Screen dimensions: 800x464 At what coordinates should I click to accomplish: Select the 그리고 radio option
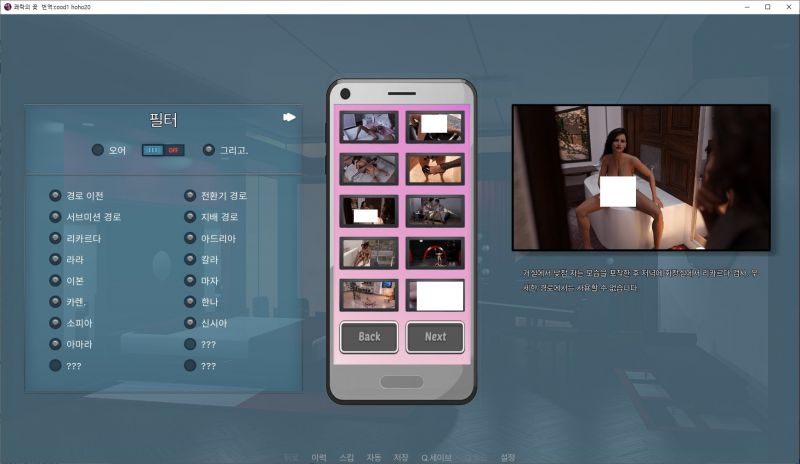[x=208, y=150]
